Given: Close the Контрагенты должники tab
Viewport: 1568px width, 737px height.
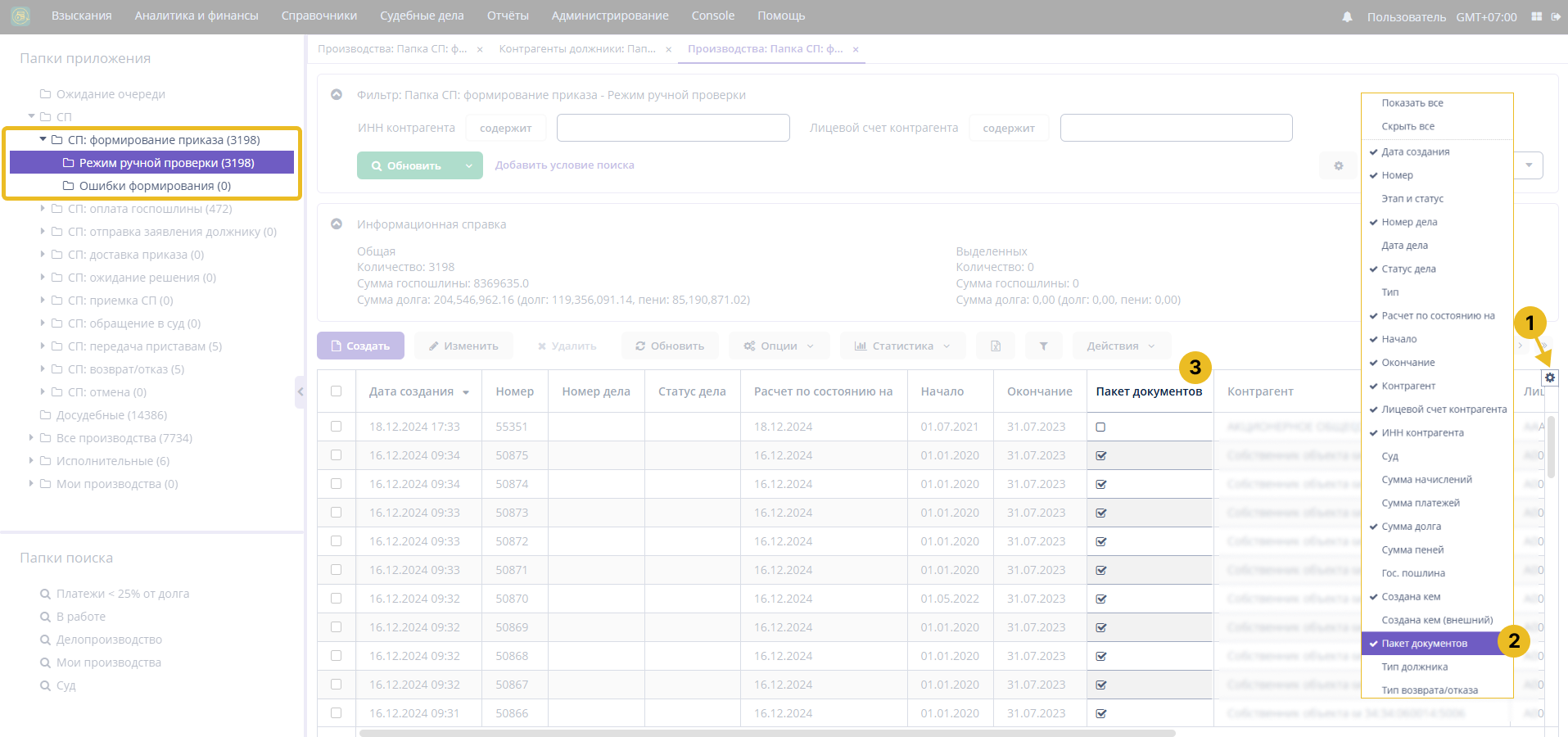Looking at the screenshot, I should pos(669,49).
